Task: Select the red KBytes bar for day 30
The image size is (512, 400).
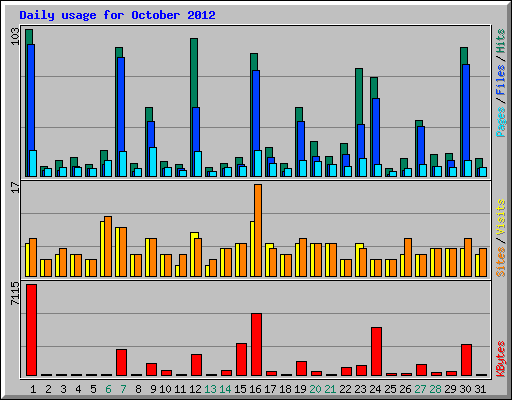Action: (x=466, y=360)
